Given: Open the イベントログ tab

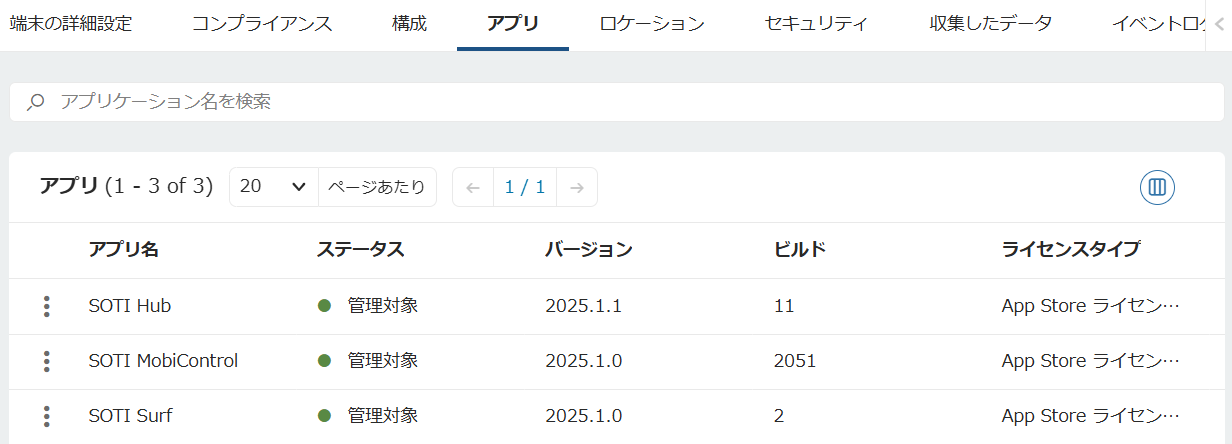Looking at the screenshot, I should tap(1160, 24).
